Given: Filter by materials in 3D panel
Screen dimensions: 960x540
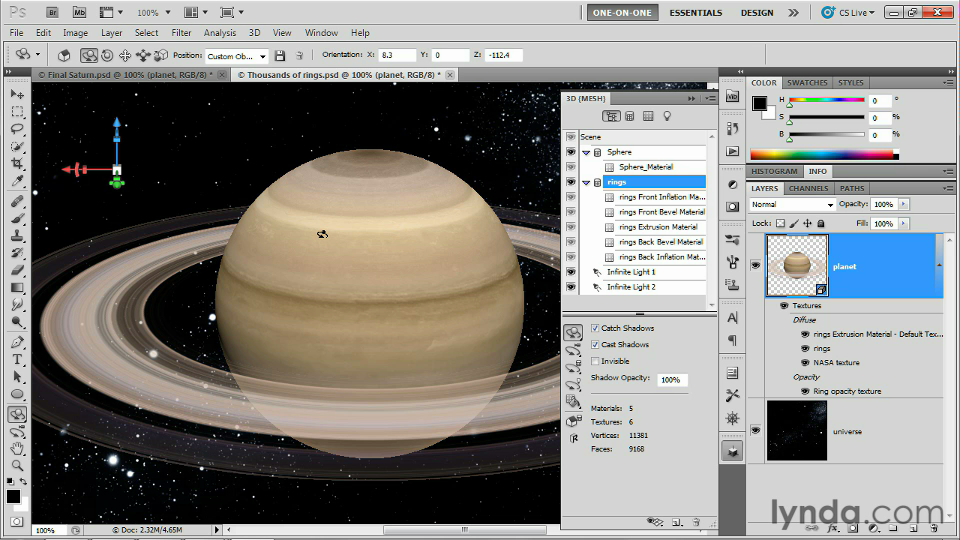Looking at the screenshot, I should coord(648,116).
